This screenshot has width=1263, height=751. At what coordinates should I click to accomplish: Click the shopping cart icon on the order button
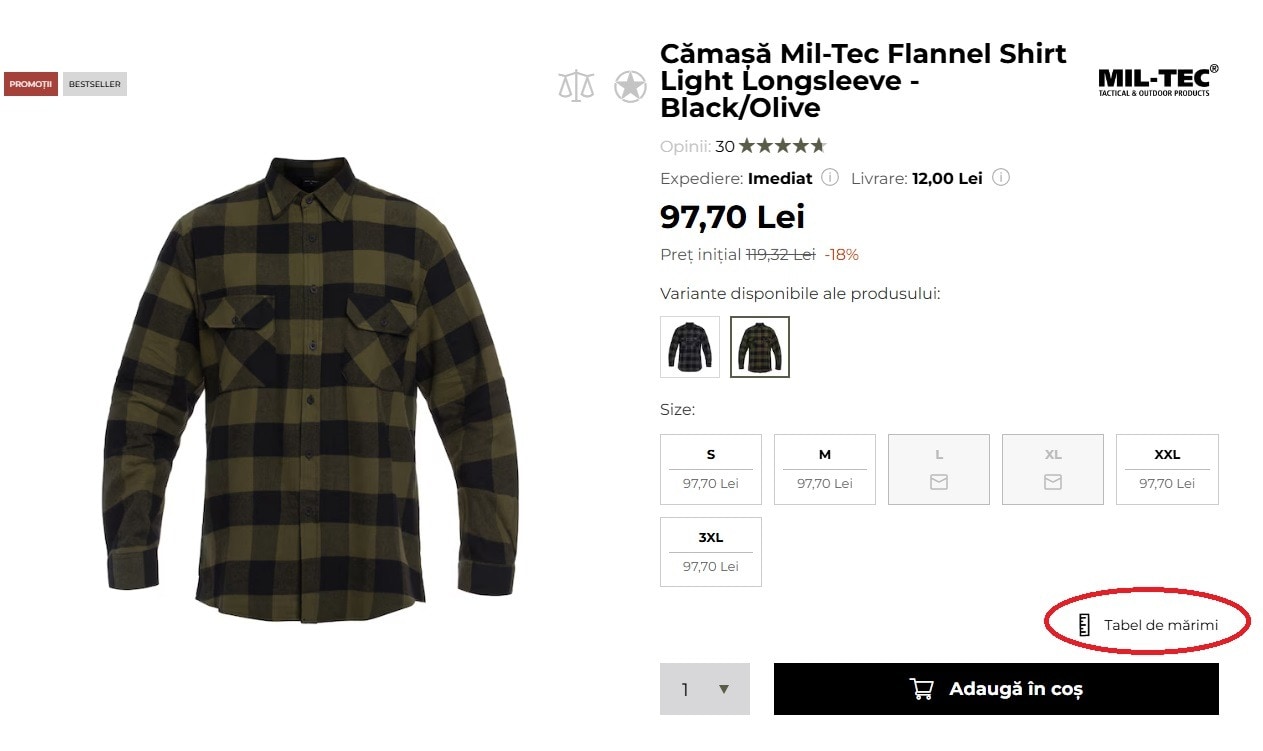(x=922, y=688)
